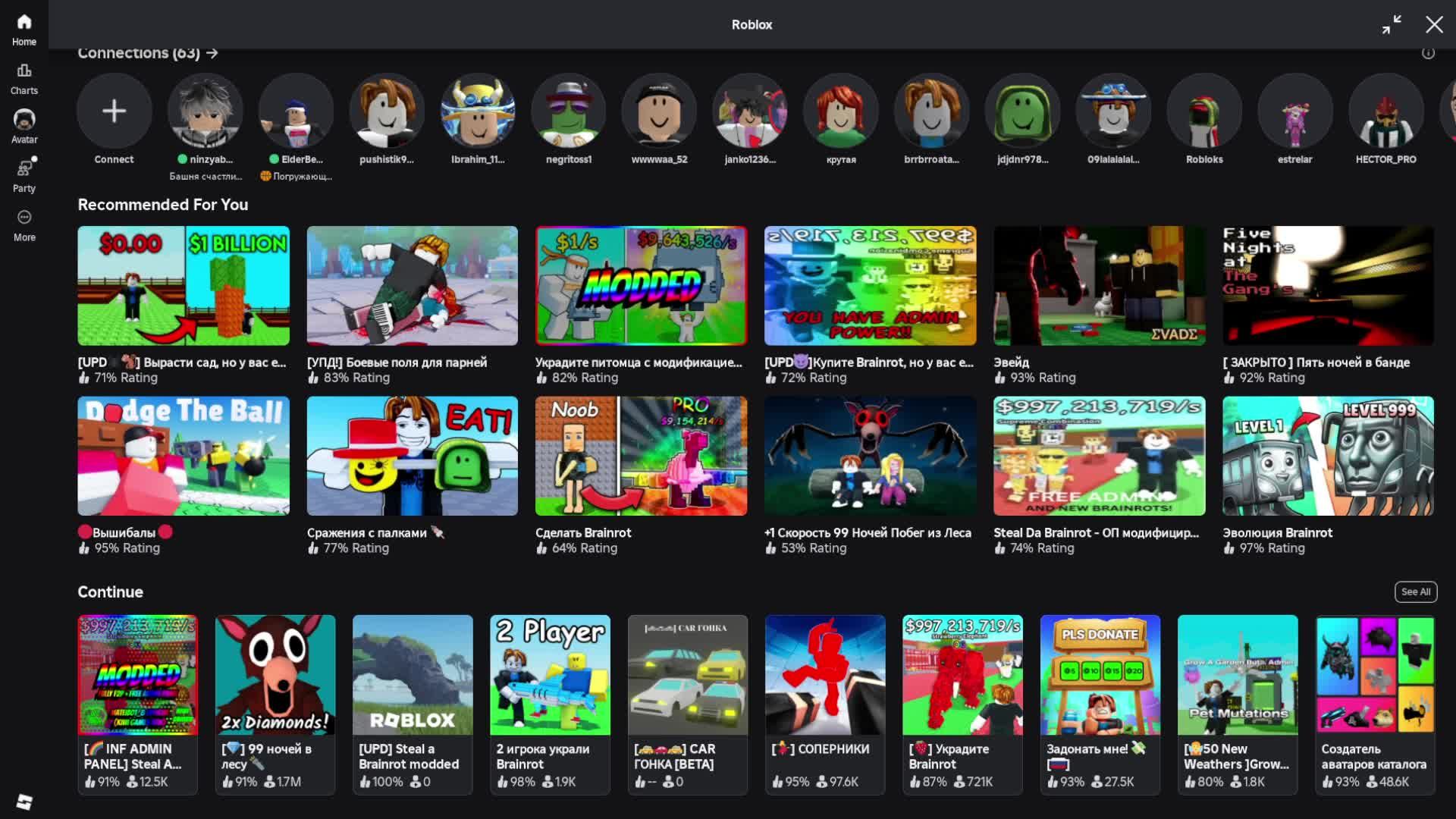This screenshot has height=819, width=1456.
Task: Open wwwwaa_52 friend avatar
Action: tap(659, 111)
